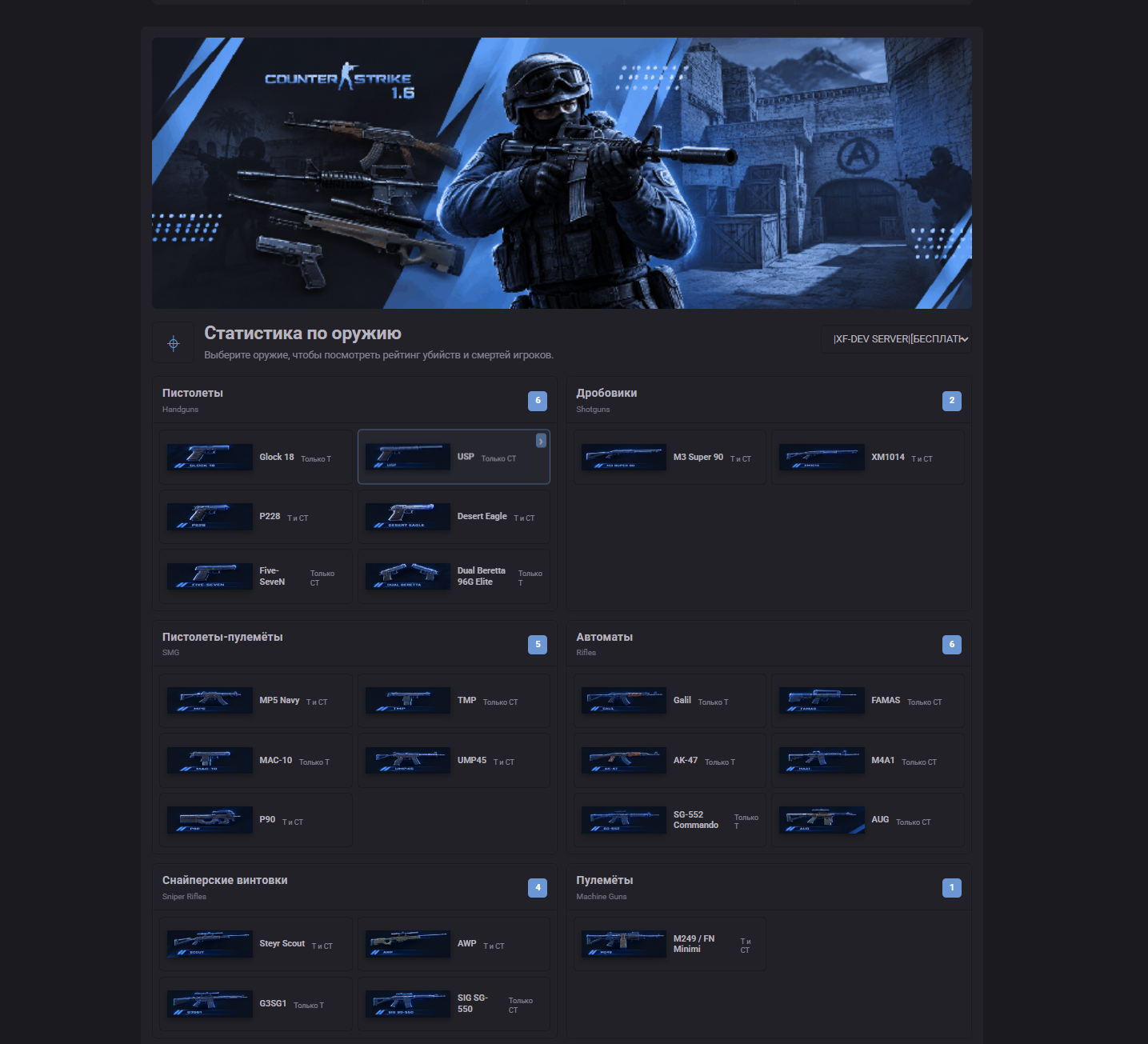The image size is (1148, 1044).
Task: Choose the M4A1 rifle image
Action: click(822, 760)
